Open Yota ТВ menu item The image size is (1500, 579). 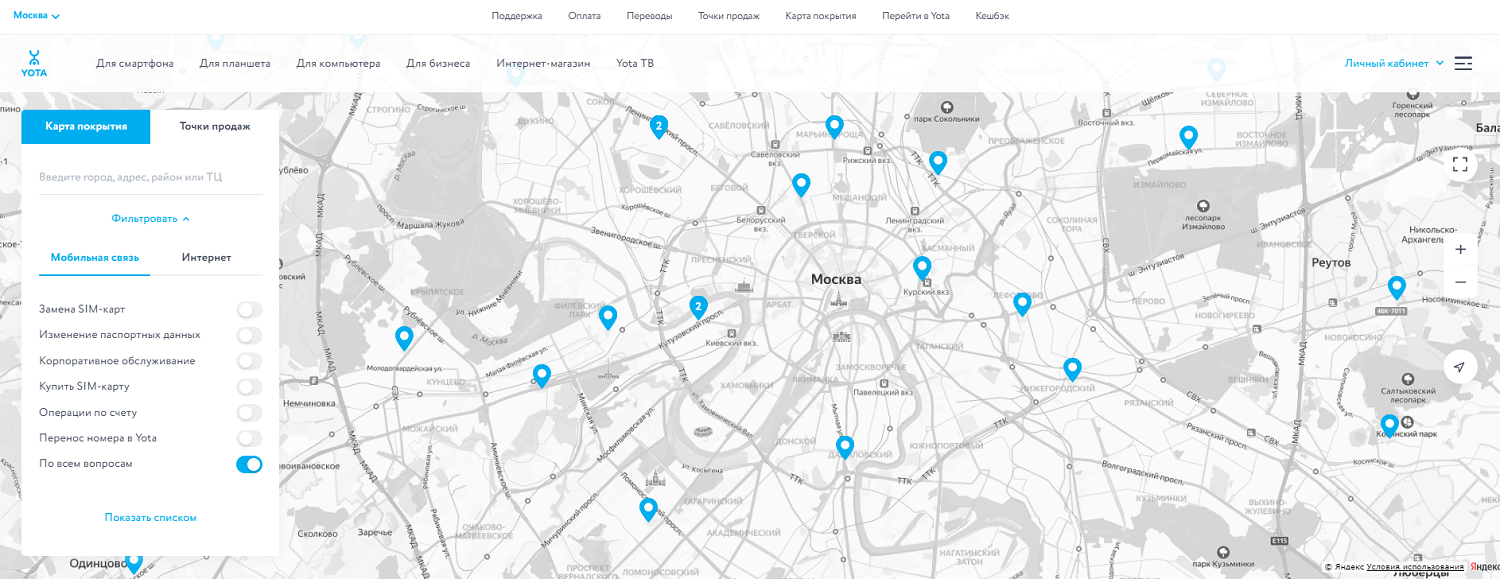635,63
